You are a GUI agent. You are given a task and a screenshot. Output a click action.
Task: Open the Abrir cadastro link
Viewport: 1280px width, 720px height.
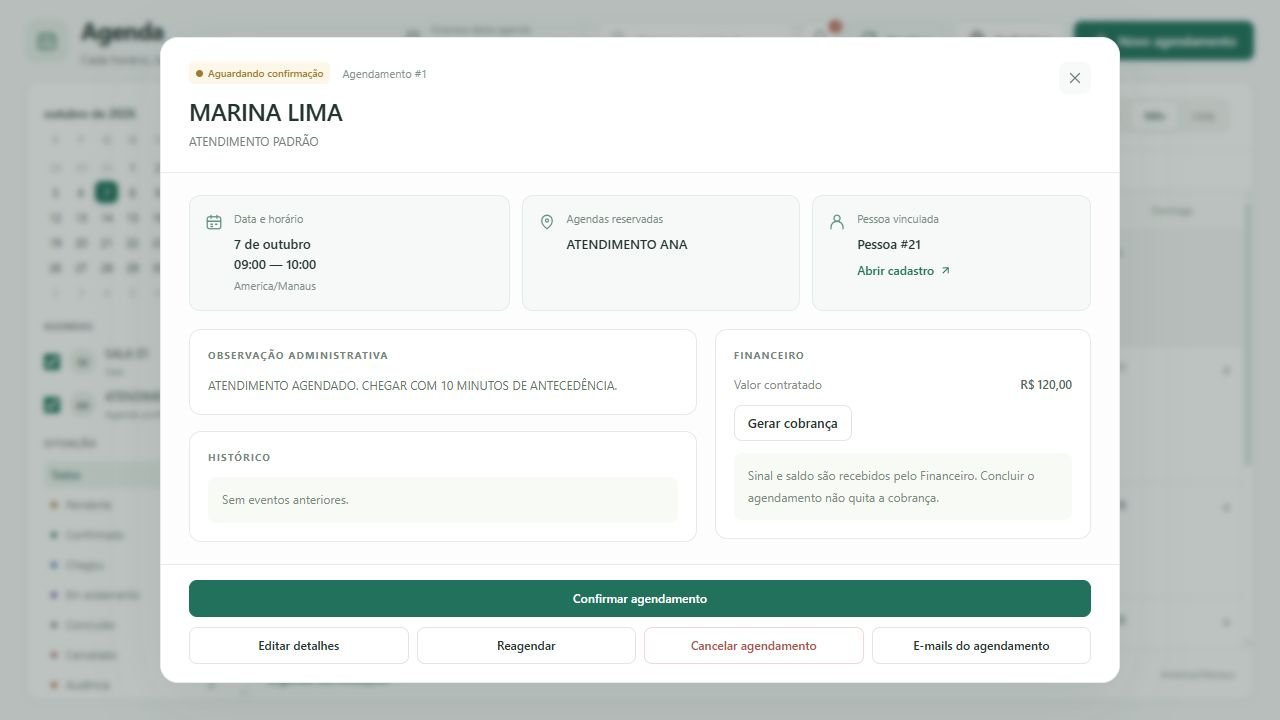click(904, 271)
